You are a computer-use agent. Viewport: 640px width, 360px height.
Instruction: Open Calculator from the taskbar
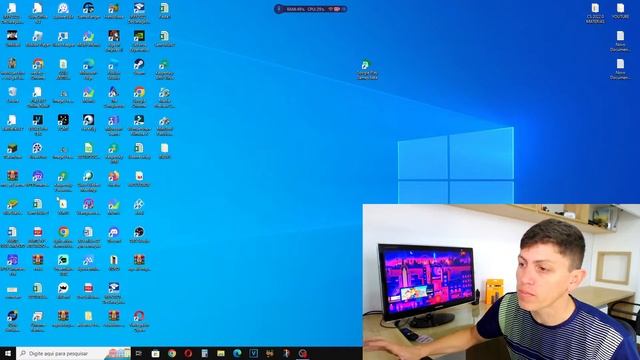tap(204, 353)
